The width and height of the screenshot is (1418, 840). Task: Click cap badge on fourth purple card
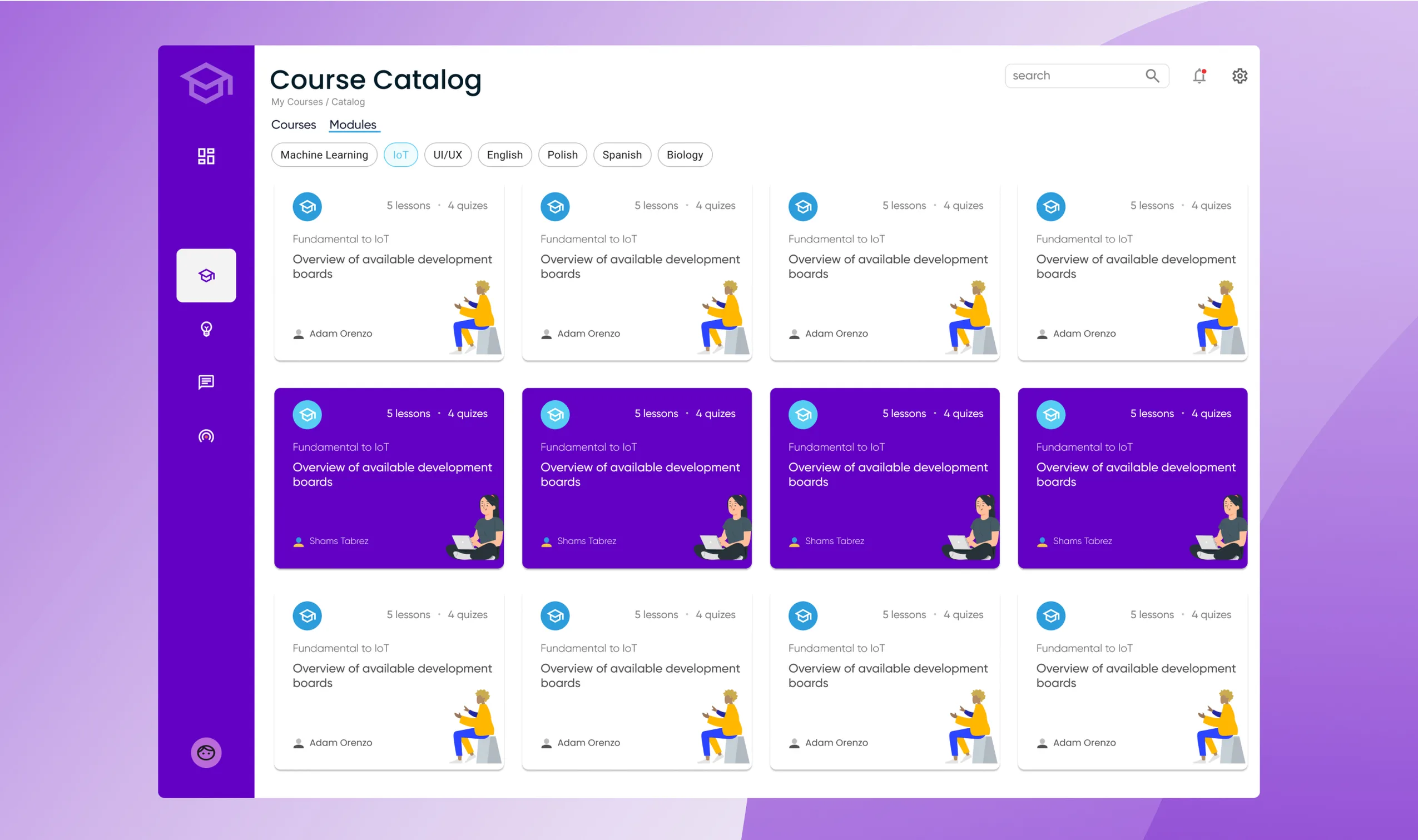pos(1050,415)
